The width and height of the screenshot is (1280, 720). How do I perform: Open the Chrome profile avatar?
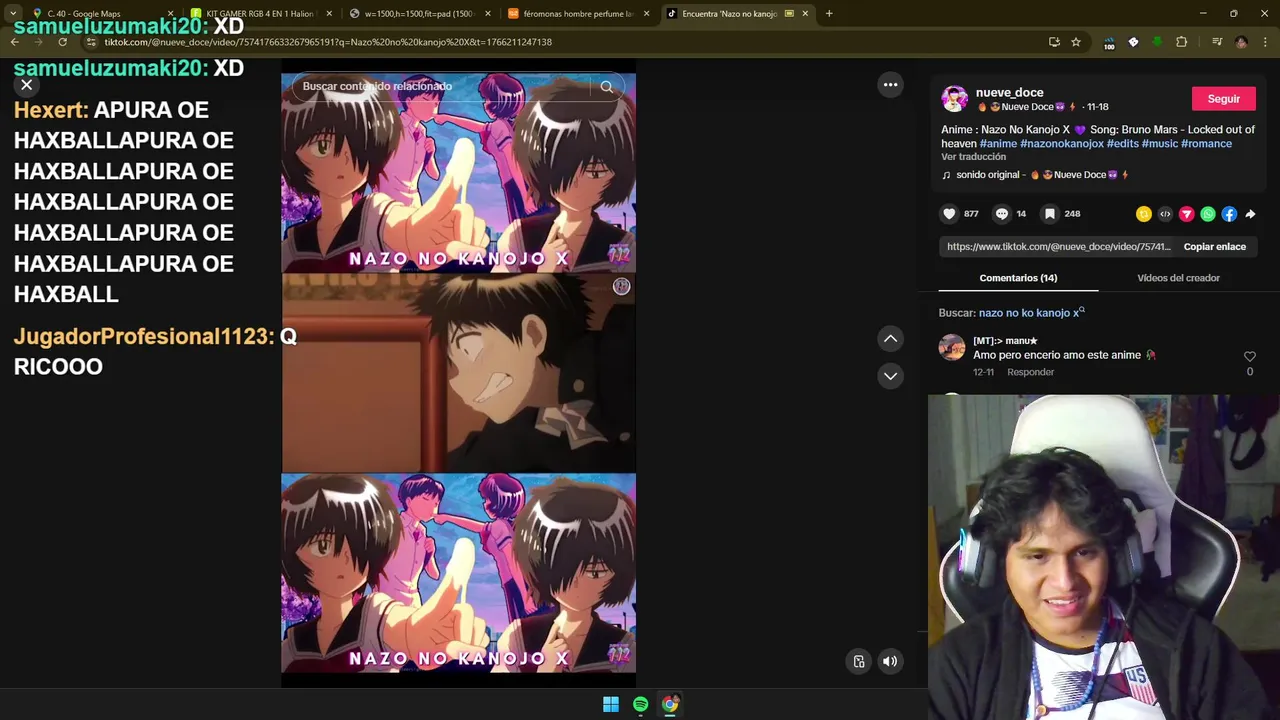pos(1241,42)
